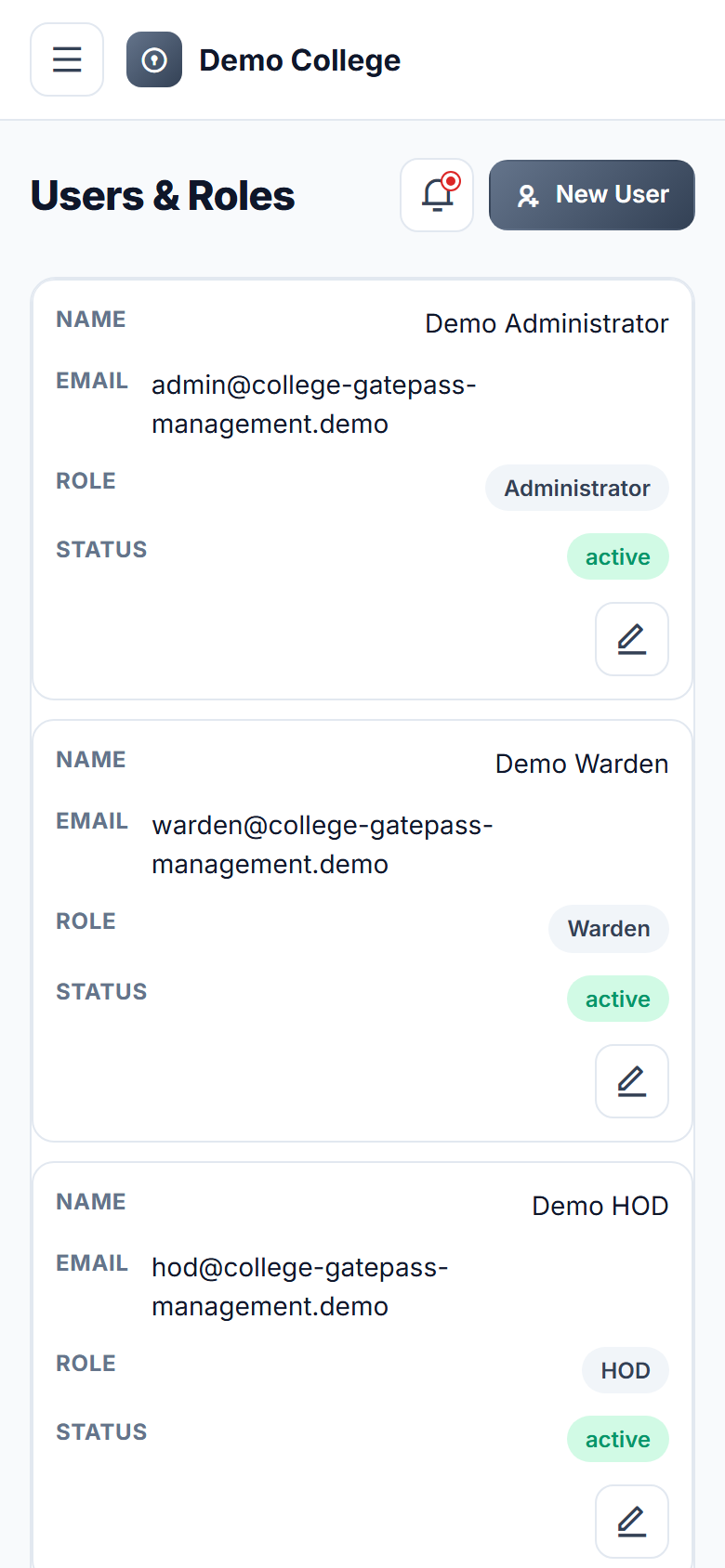This screenshot has width=725, height=1568.
Task: Click the active status badge for Demo HOD
Action: tap(618, 1439)
